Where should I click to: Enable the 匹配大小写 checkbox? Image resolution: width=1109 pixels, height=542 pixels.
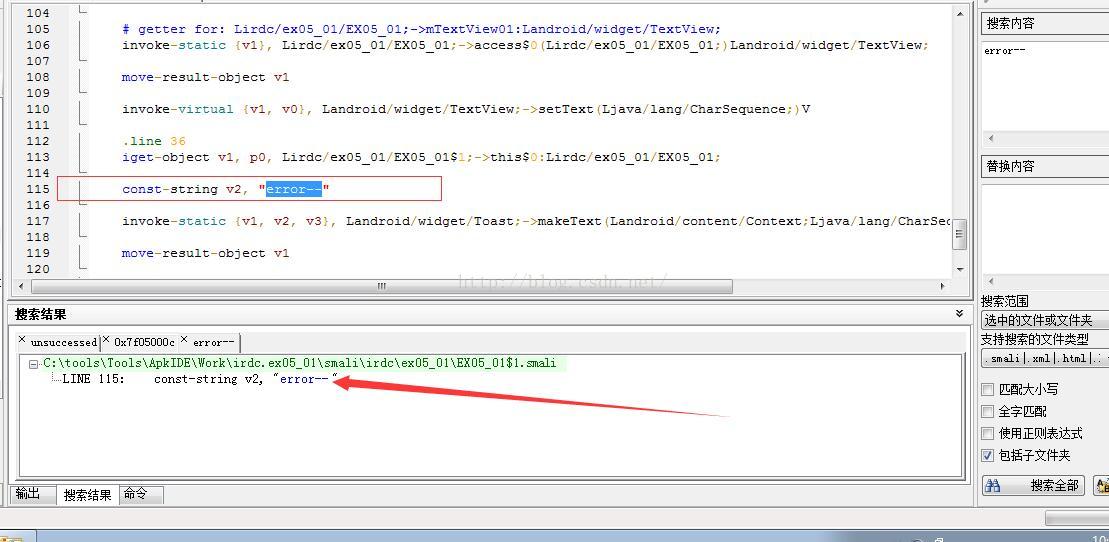988,389
